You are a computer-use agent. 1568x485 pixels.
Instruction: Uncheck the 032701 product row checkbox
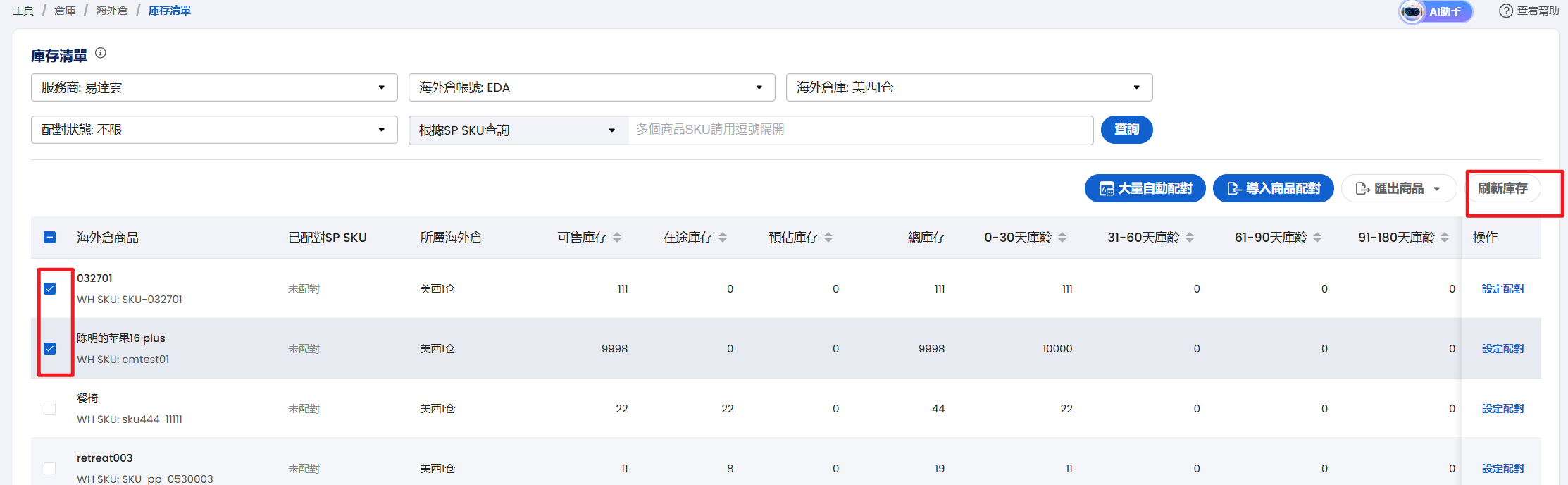[x=49, y=288]
